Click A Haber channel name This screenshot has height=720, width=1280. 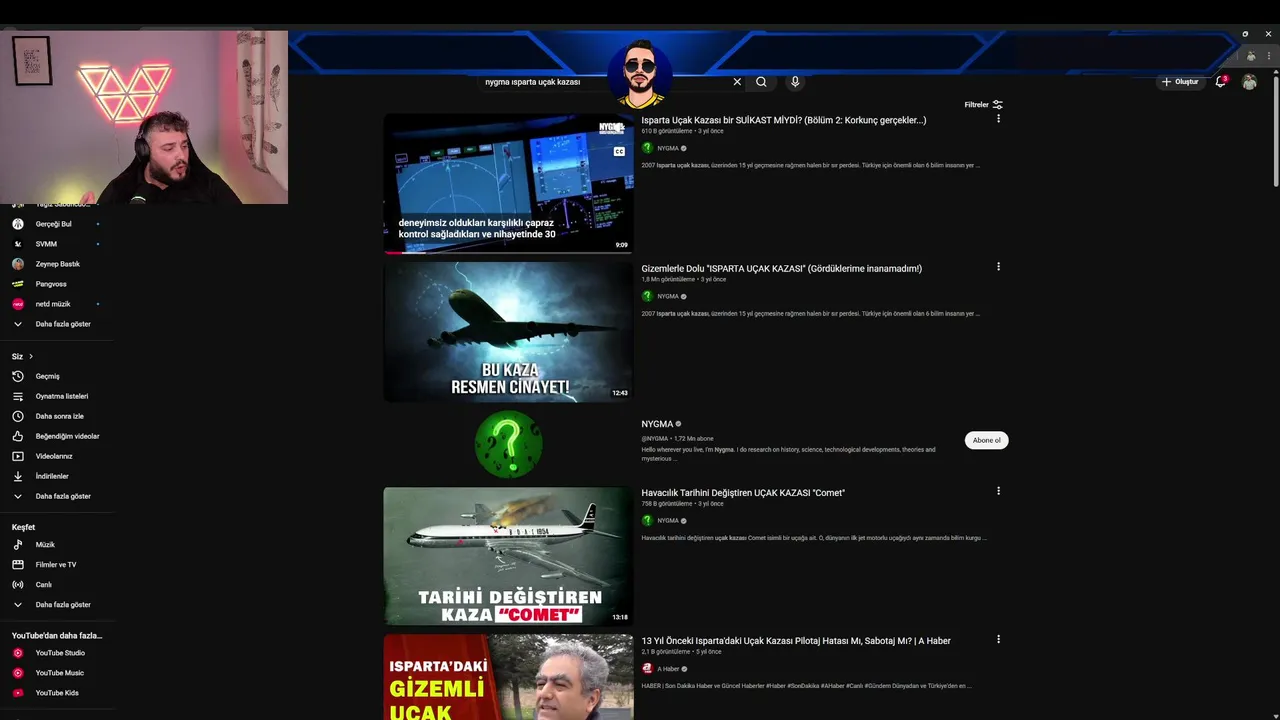pyautogui.click(x=667, y=669)
